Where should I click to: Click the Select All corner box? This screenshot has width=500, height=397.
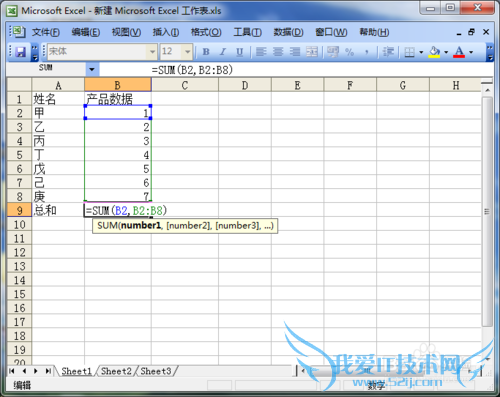coord(19,85)
